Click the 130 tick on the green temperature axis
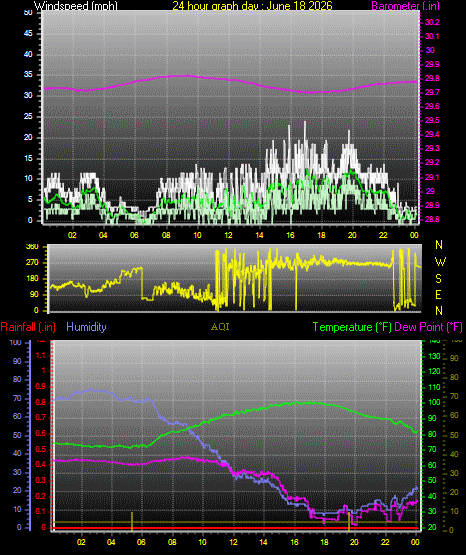The width and height of the screenshot is (466, 555). (x=434, y=356)
